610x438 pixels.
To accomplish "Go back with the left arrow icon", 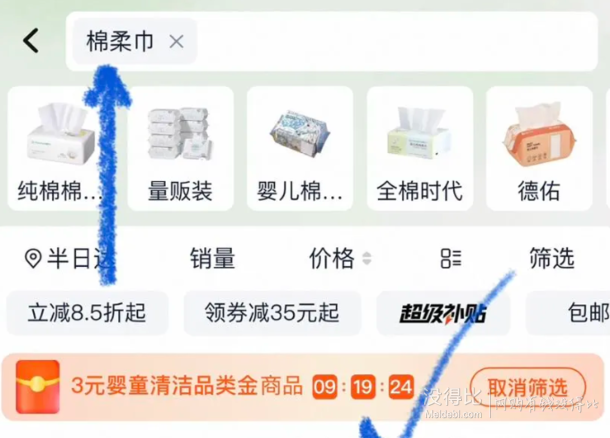I will 31,40.
